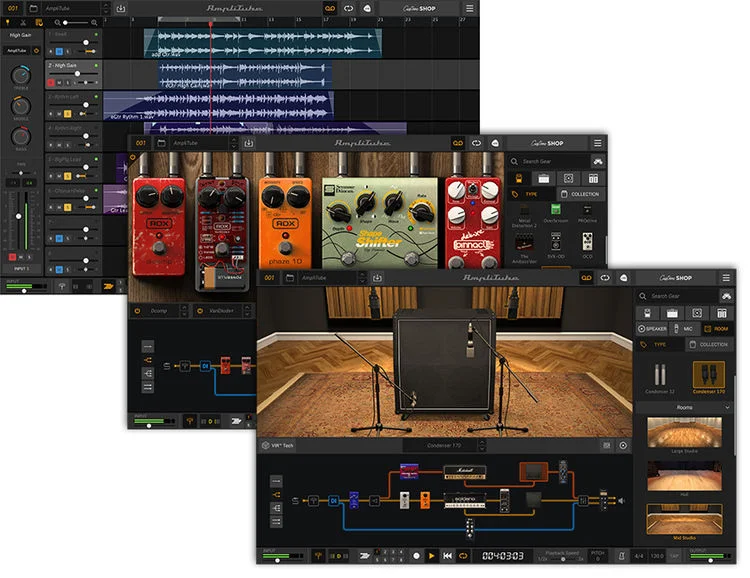Click rewind to start in front window
The width and height of the screenshot is (750, 578).
click(447, 556)
